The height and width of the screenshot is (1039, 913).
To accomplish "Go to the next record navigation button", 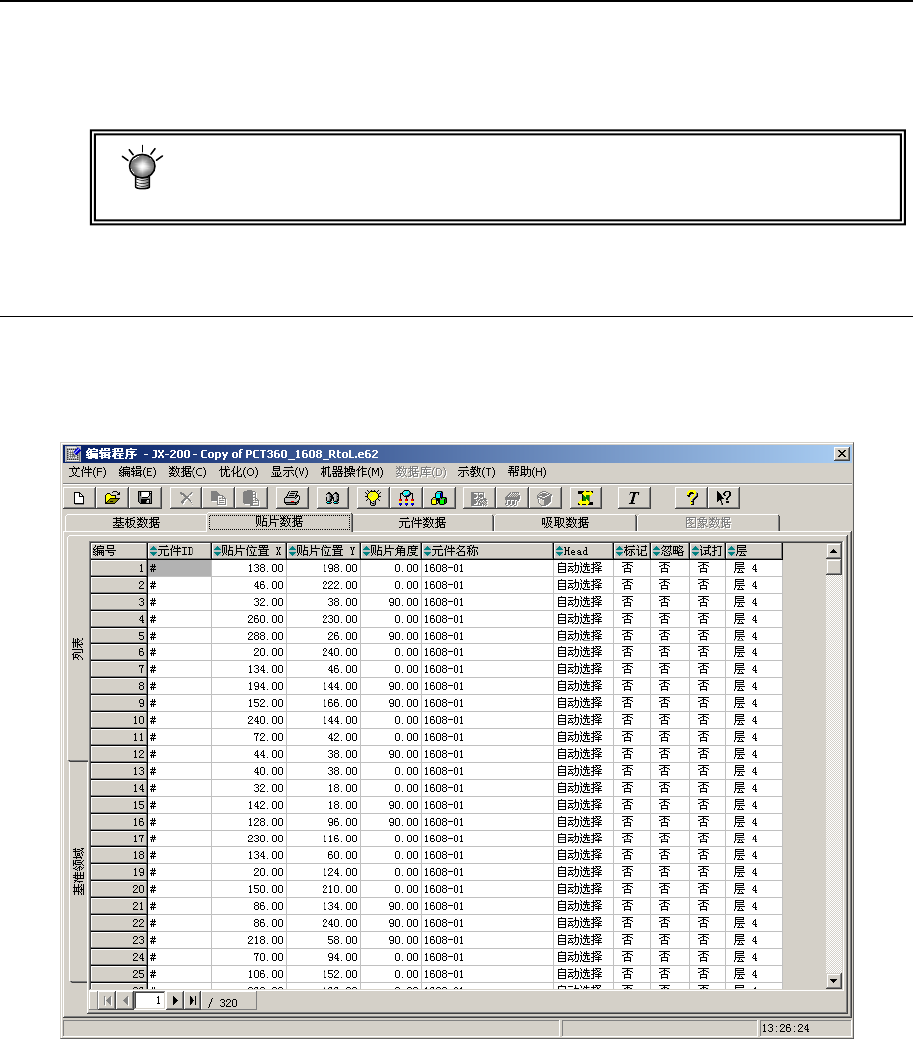I will [176, 1001].
